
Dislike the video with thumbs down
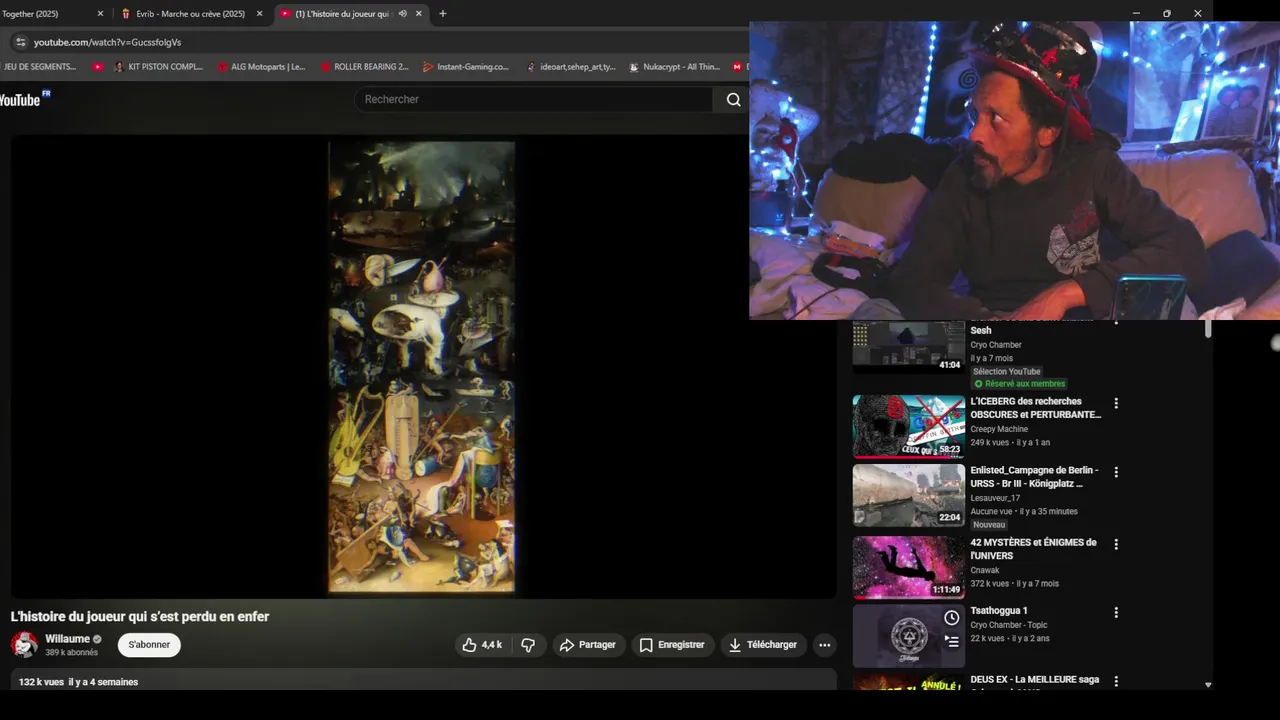coord(528,645)
